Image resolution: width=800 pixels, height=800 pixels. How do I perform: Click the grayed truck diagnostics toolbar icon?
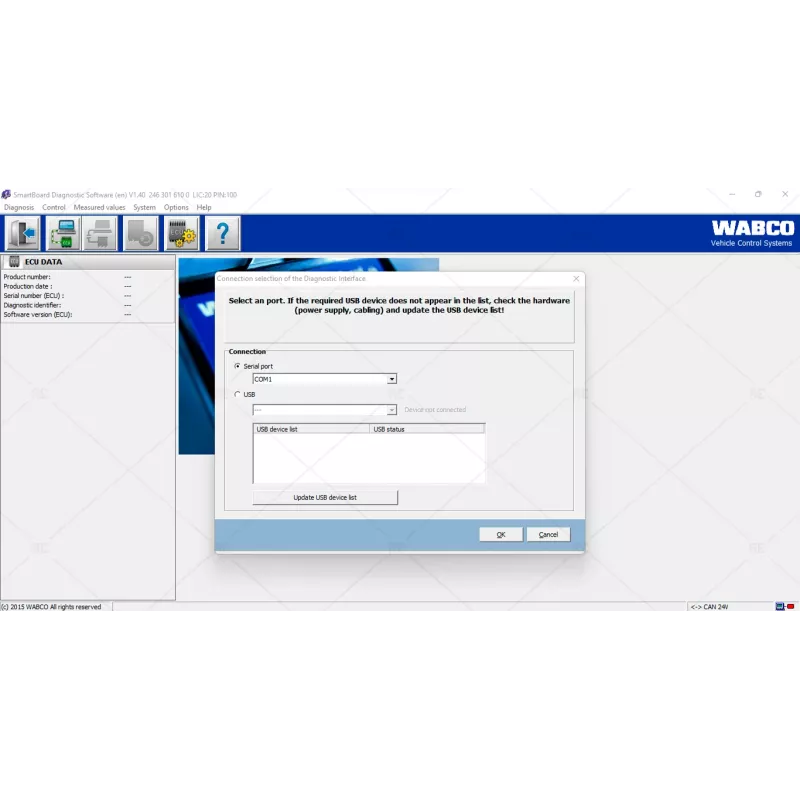tap(141, 232)
